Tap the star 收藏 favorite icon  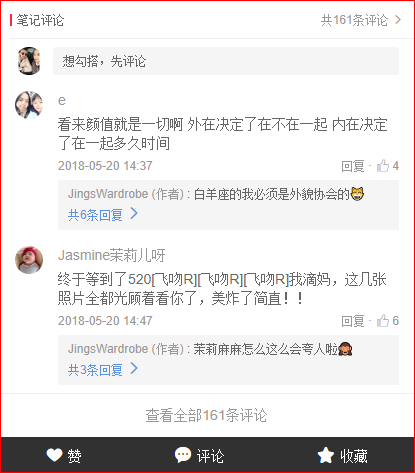[x=325, y=455]
